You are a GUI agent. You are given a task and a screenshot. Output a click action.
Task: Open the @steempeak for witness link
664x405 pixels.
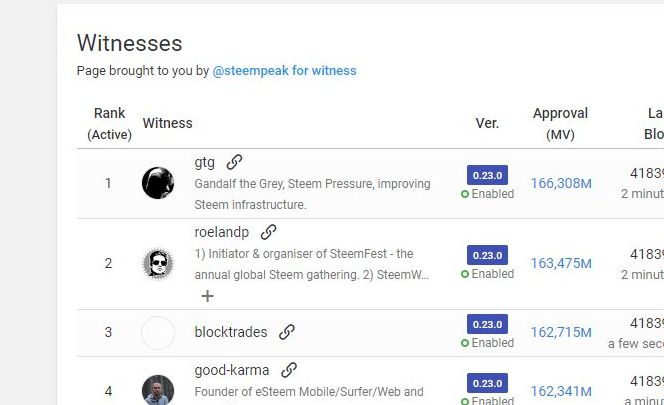[284, 71]
